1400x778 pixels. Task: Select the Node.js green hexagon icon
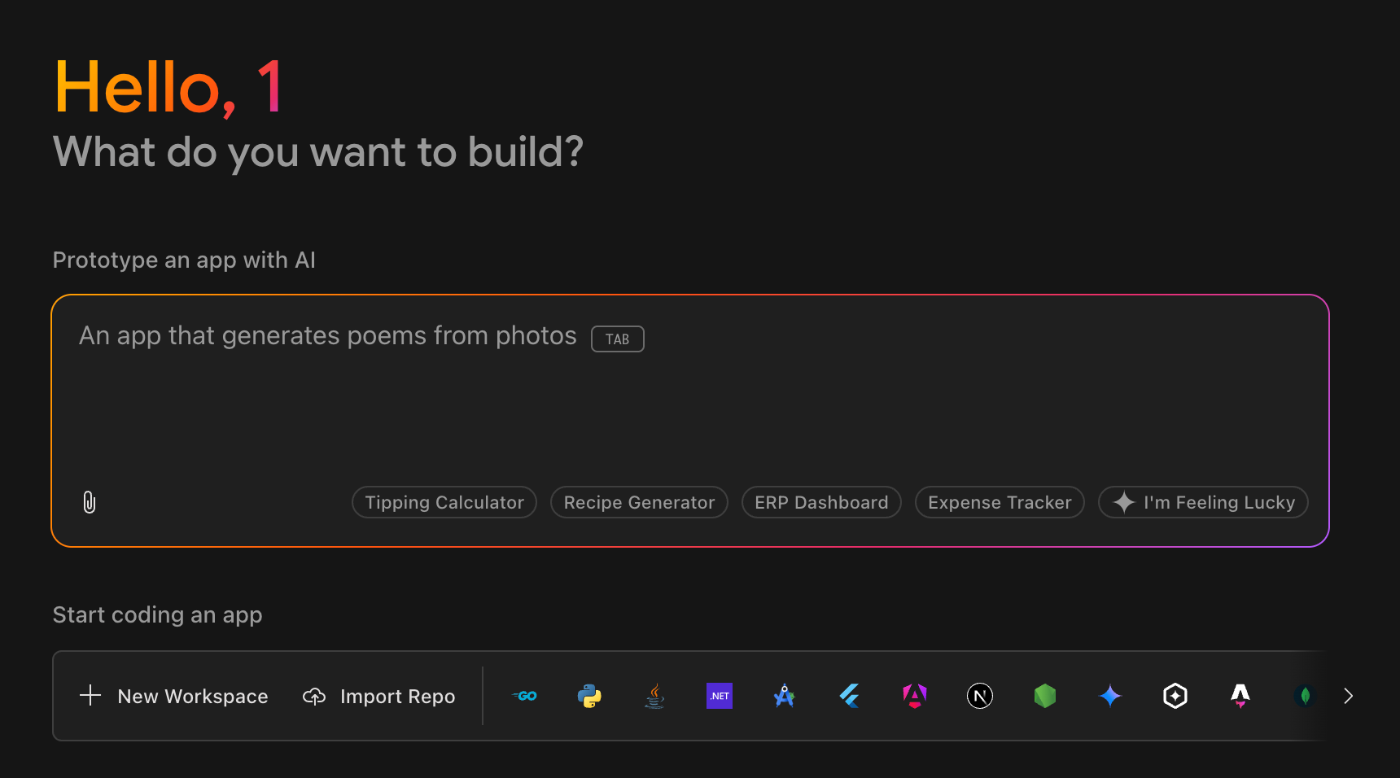click(x=1045, y=696)
